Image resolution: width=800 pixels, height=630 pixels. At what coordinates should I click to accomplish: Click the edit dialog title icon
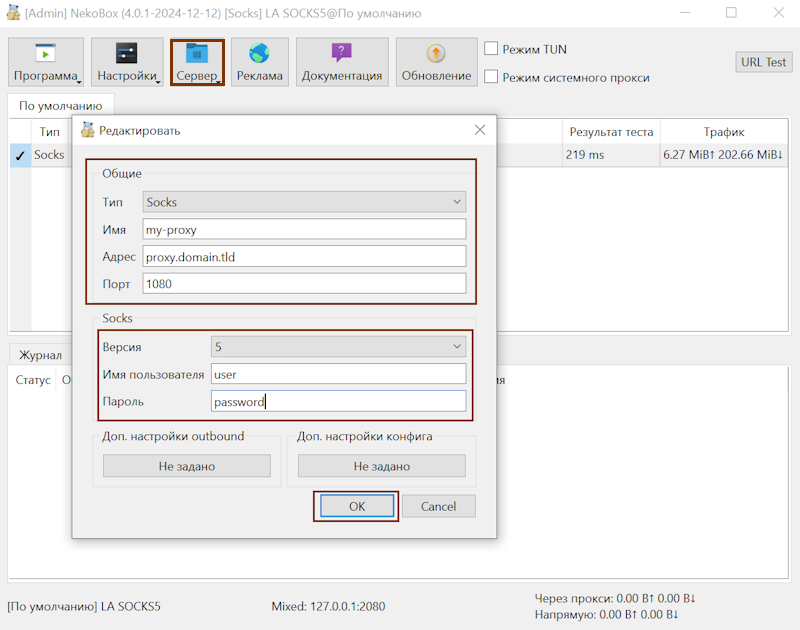pyautogui.click(x=87, y=130)
